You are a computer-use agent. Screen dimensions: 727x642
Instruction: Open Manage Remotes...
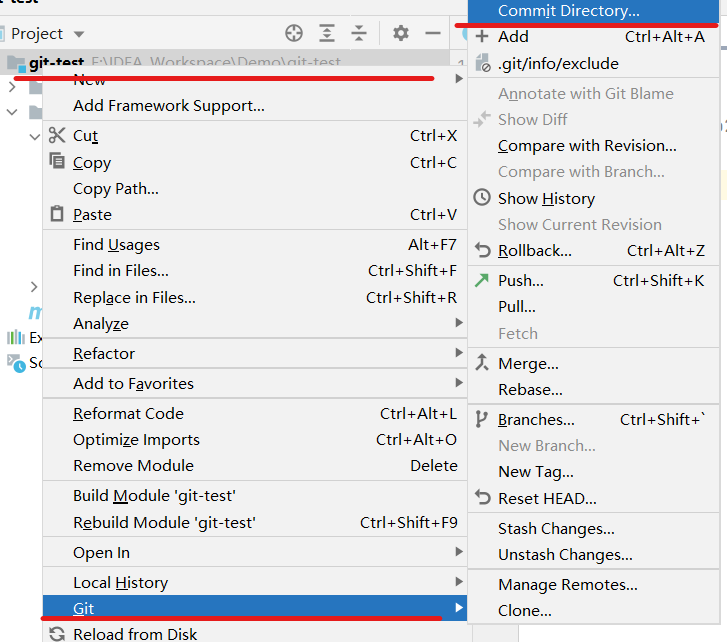[593, 585]
